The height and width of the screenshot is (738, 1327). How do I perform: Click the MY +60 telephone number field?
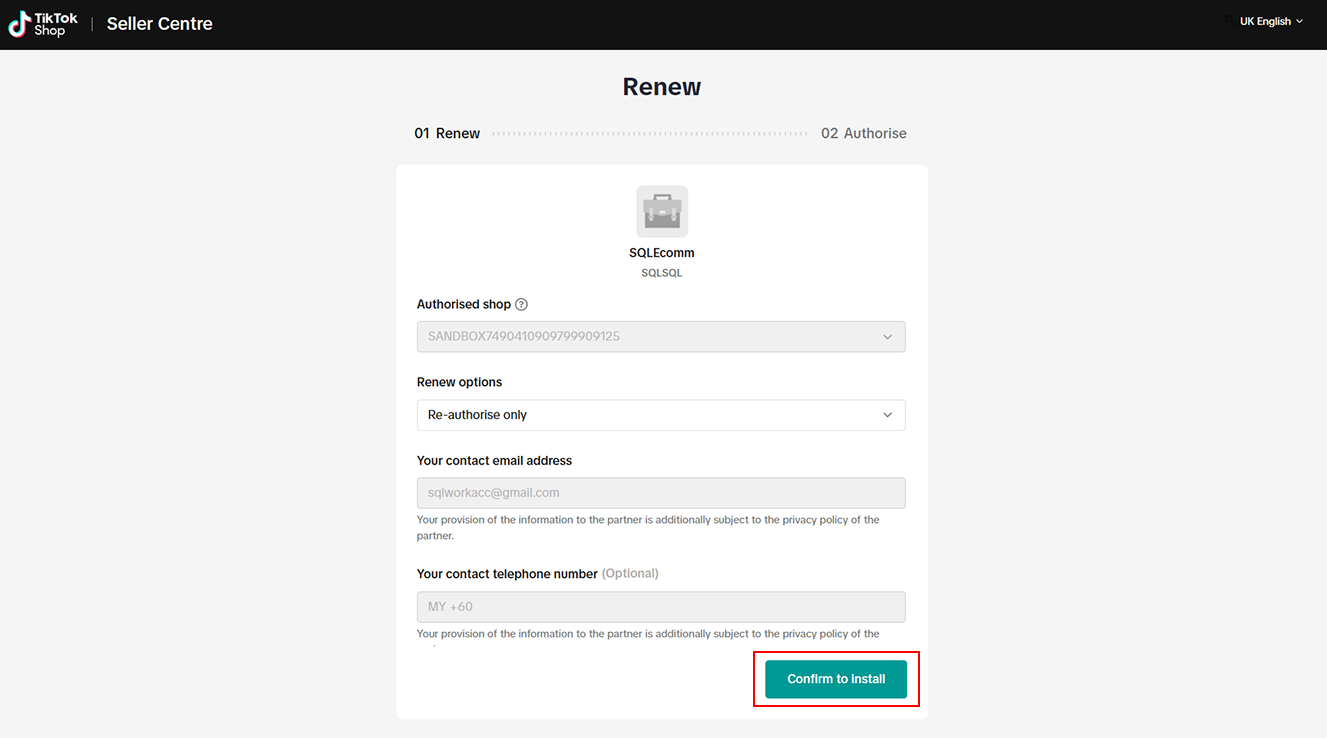pyautogui.click(x=660, y=607)
